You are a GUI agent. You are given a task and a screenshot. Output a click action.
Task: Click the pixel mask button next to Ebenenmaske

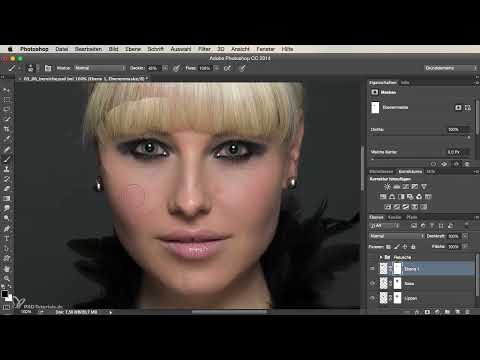458,107
